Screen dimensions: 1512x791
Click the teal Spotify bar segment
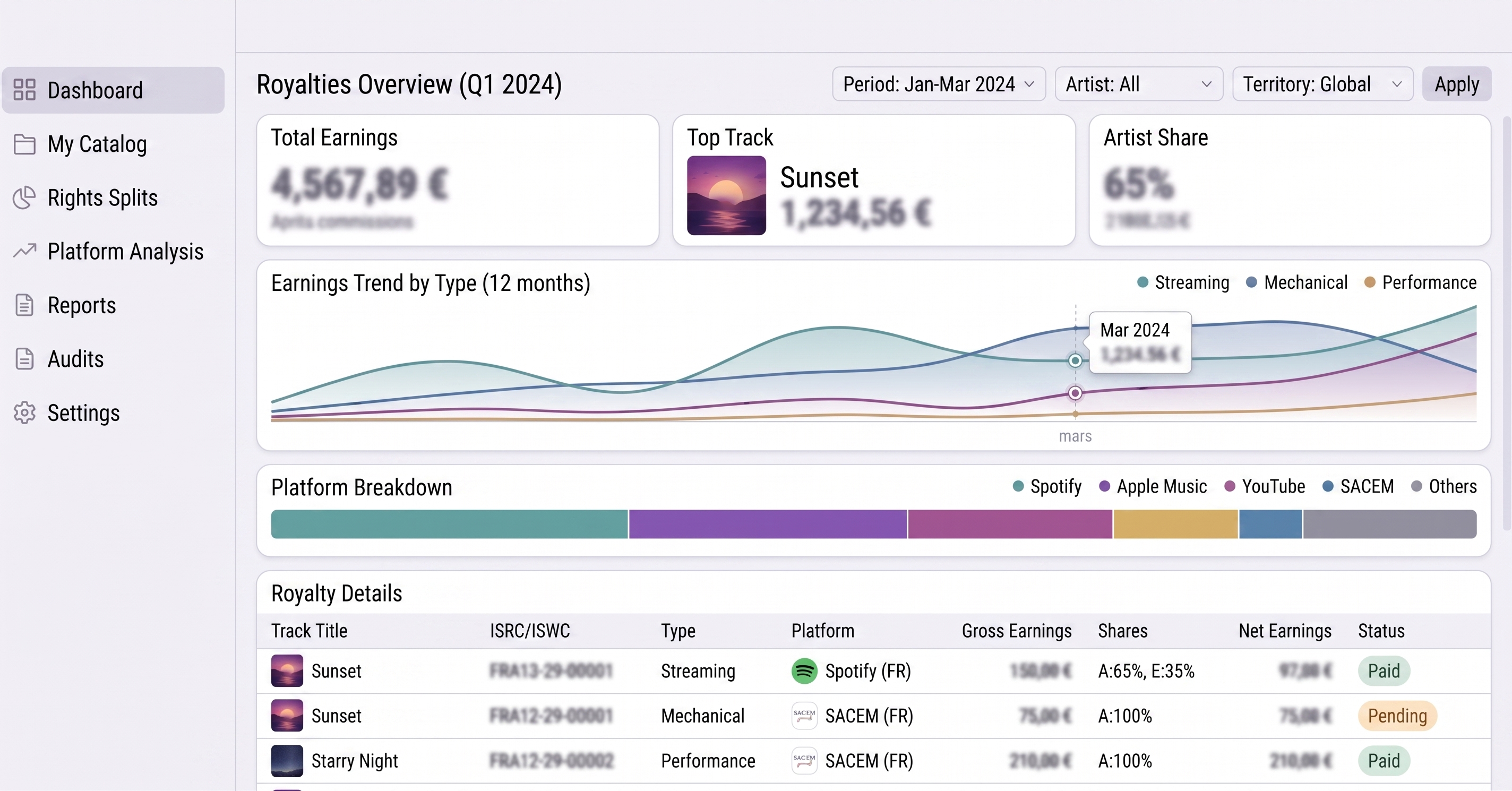449,524
